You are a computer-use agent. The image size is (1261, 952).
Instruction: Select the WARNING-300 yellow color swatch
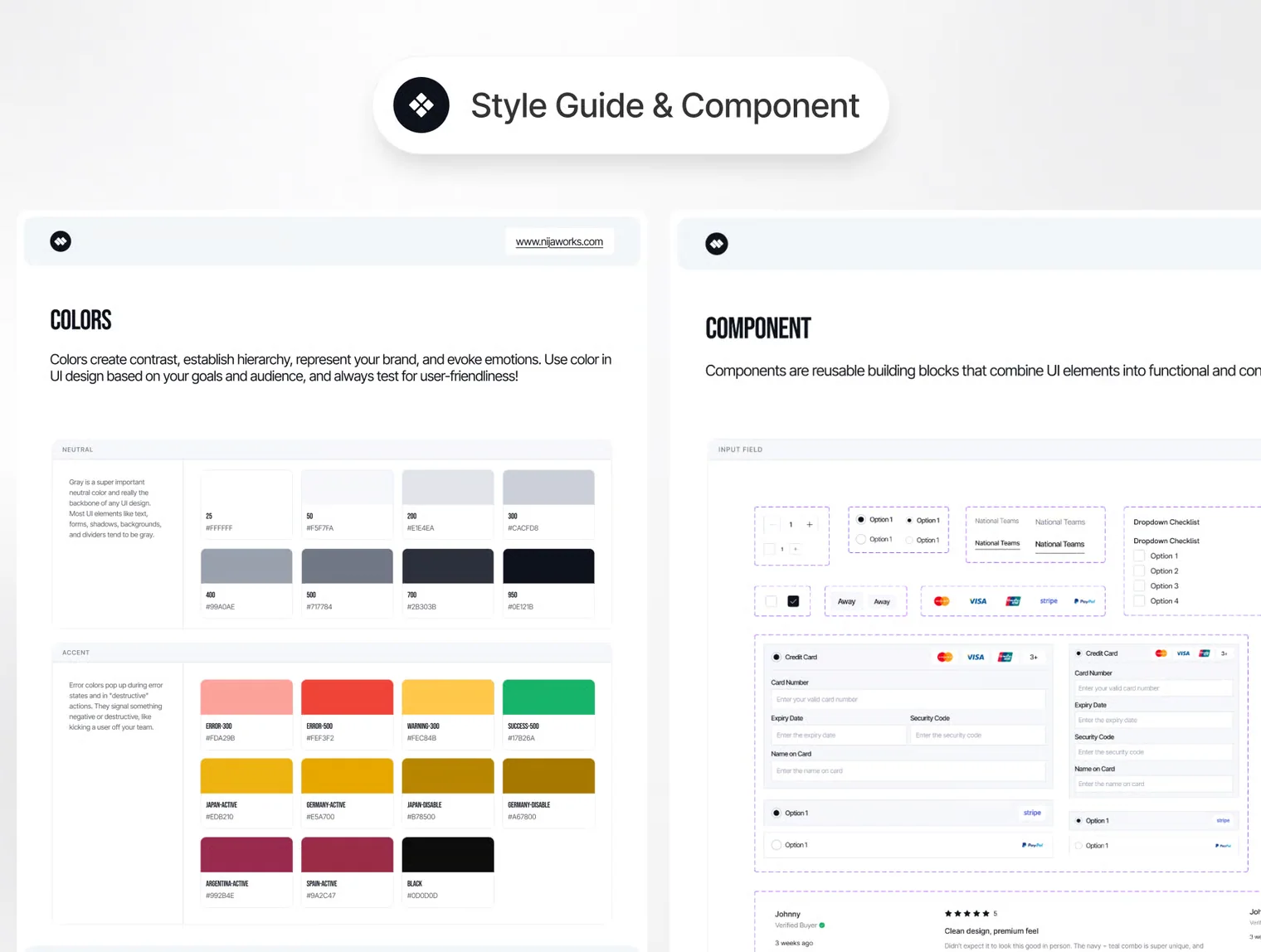(448, 697)
